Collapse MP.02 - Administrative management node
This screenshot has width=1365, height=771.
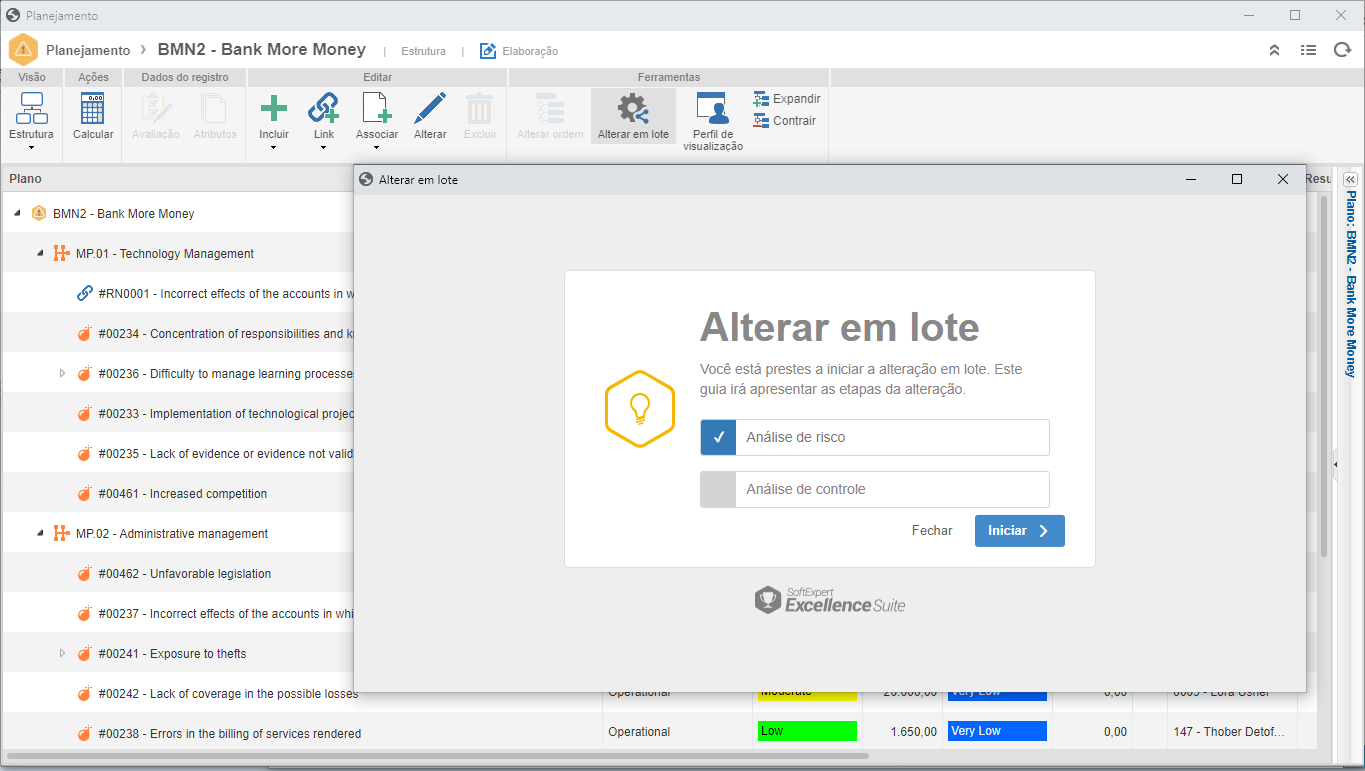40,533
